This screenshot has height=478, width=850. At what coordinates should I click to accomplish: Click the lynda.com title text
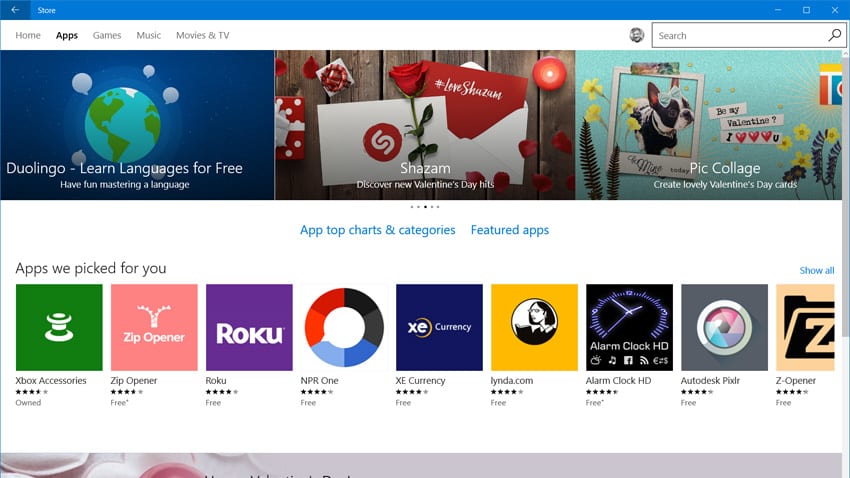tap(512, 380)
